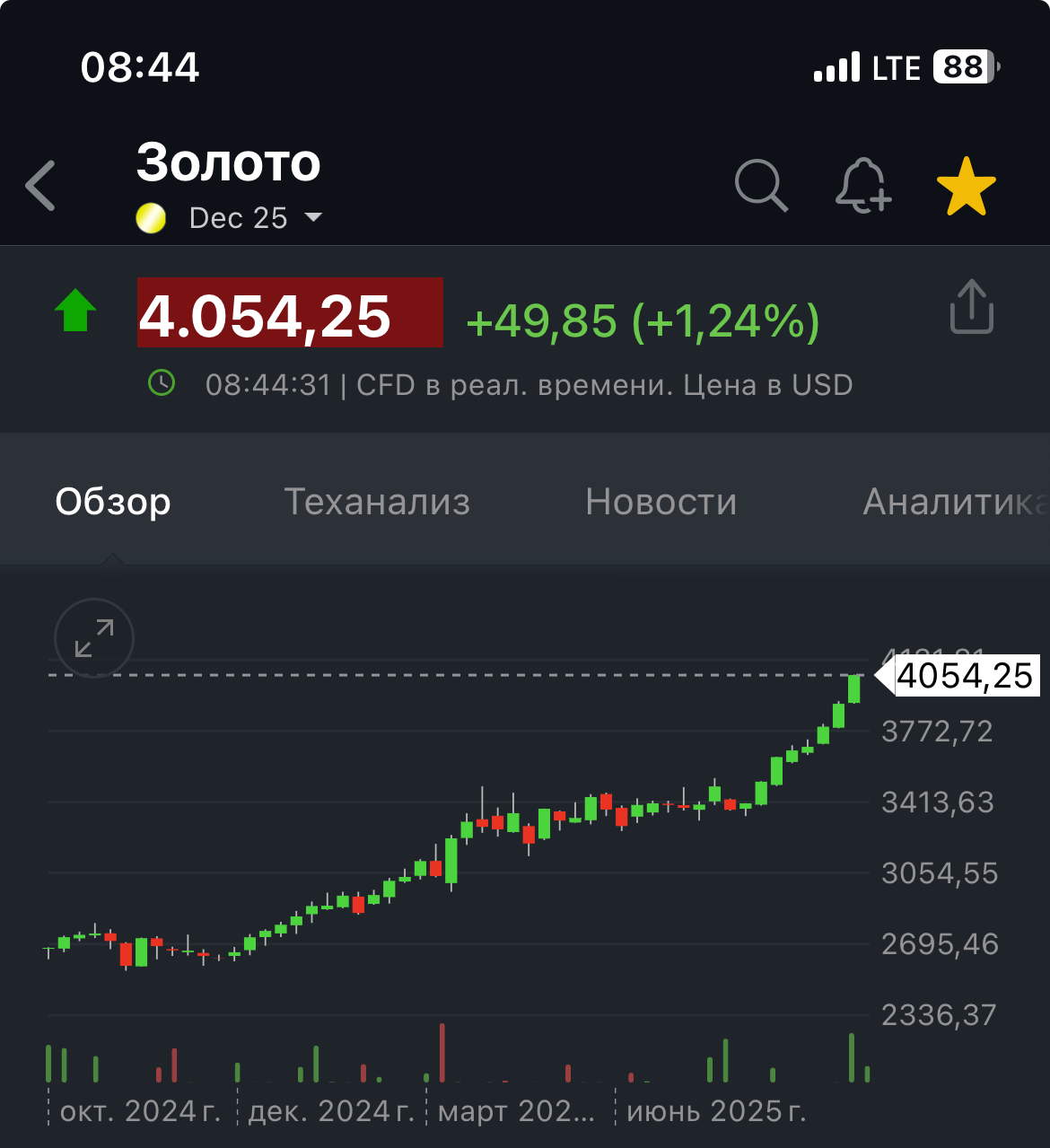Tap the +49,85 (+1,24%) change text
This screenshot has width=1050, height=1148.
[643, 320]
